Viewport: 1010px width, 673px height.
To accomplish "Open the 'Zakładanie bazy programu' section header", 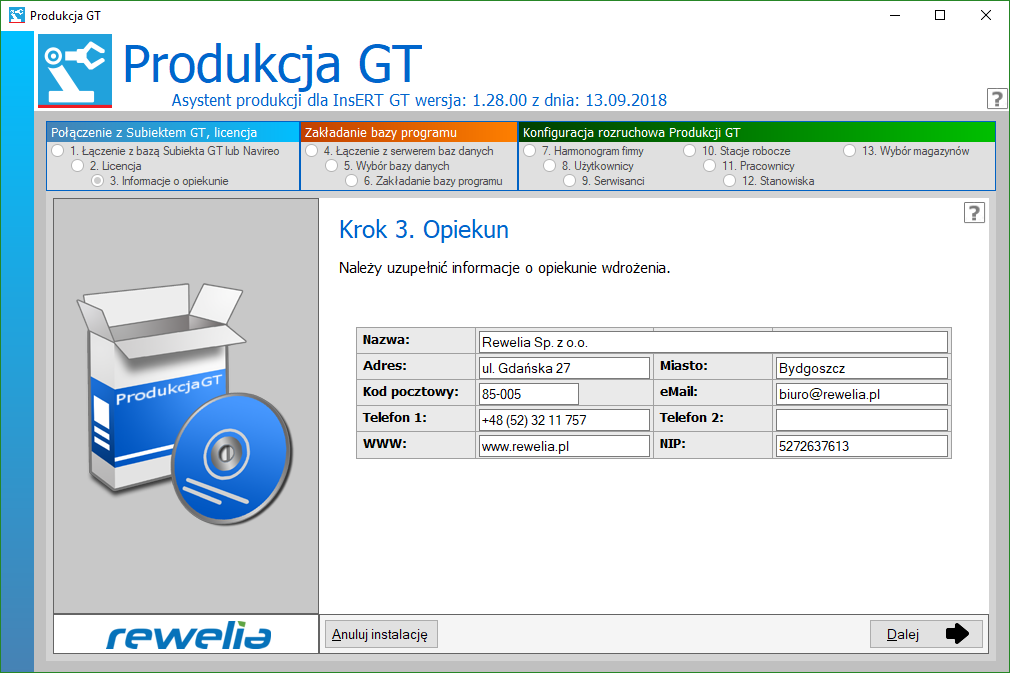I will (x=408, y=132).
